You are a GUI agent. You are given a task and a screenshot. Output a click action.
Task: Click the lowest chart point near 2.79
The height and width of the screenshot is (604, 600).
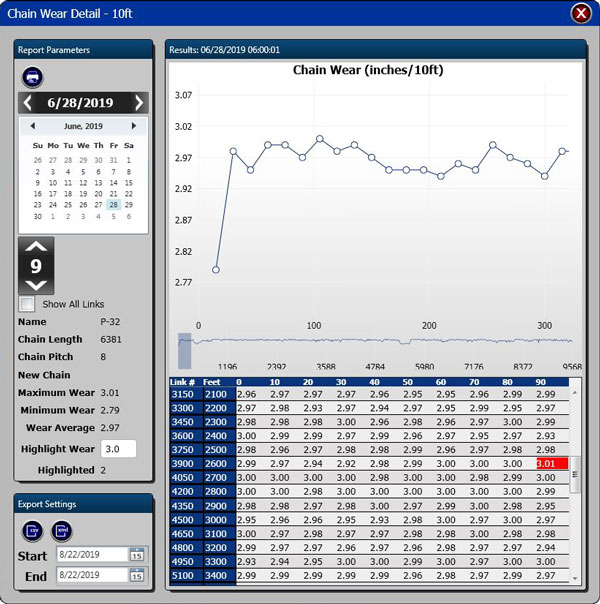pyautogui.click(x=216, y=270)
